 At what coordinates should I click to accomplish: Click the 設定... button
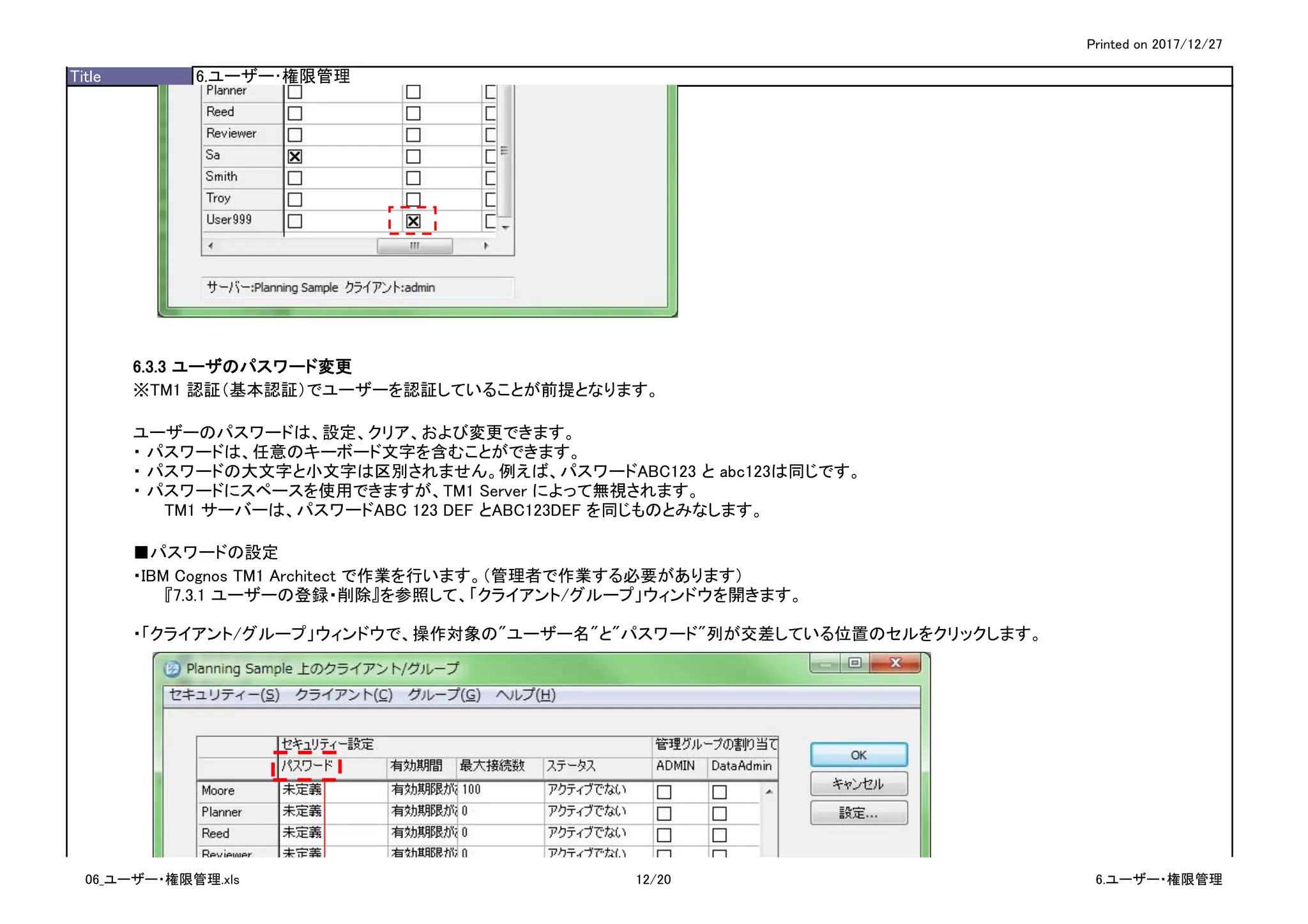click(x=858, y=813)
